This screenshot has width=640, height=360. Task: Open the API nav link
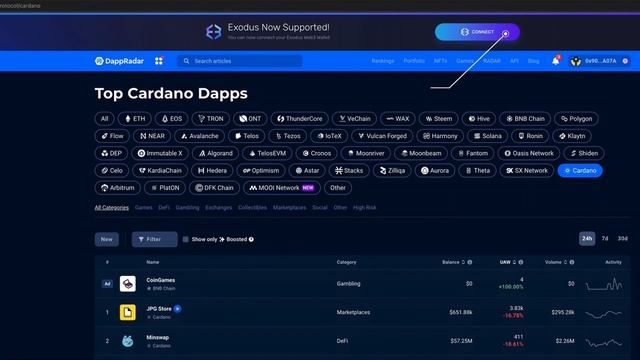tap(514, 61)
